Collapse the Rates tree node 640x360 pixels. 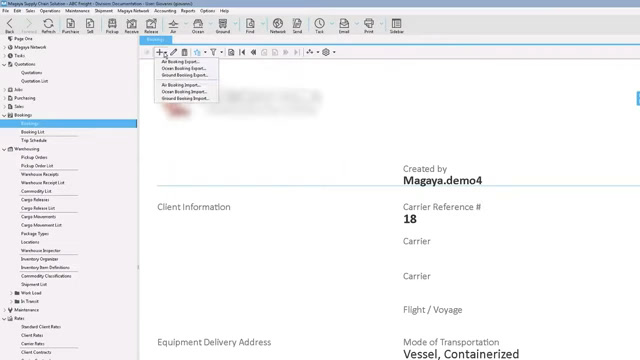[x=4, y=319]
